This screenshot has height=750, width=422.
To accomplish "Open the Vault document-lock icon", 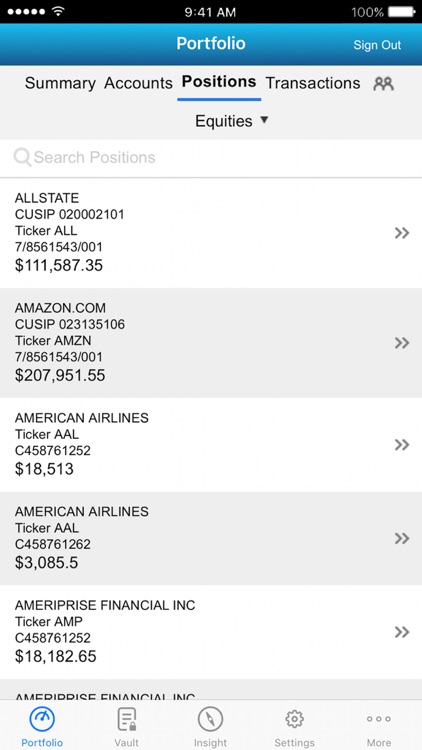I will 127,719.
